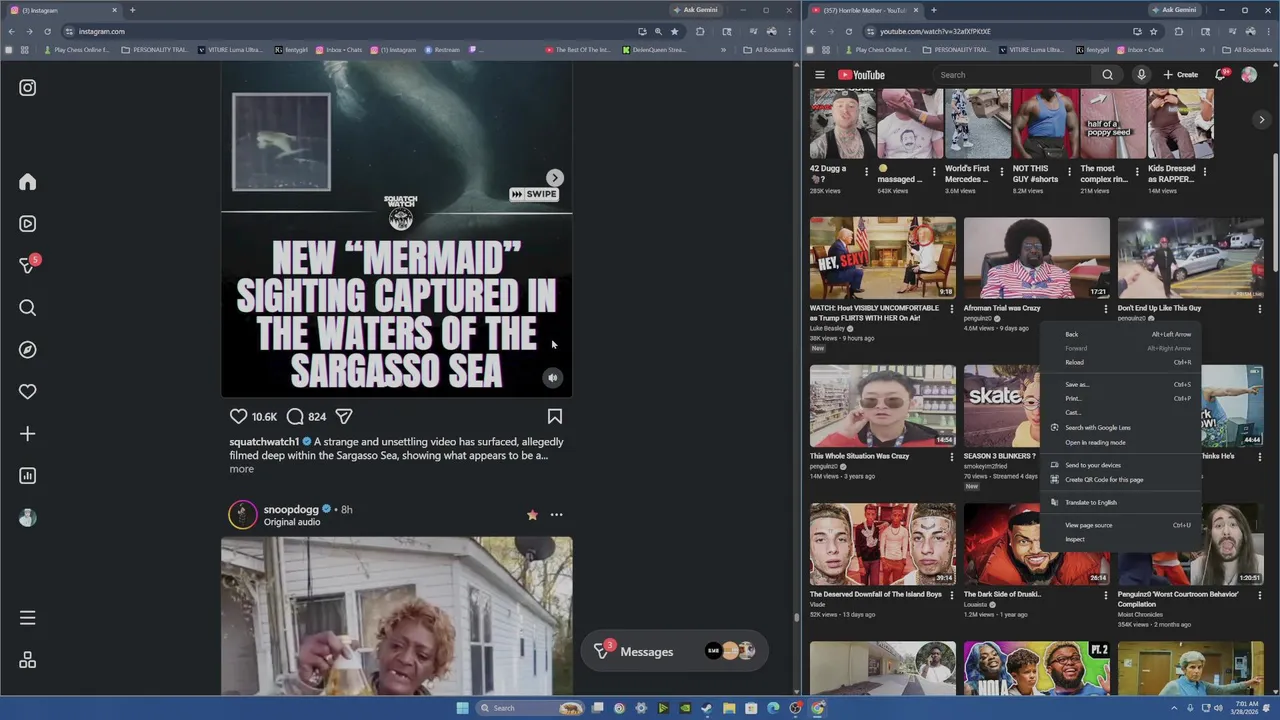Select Back in the context menu

(1120, 334)
